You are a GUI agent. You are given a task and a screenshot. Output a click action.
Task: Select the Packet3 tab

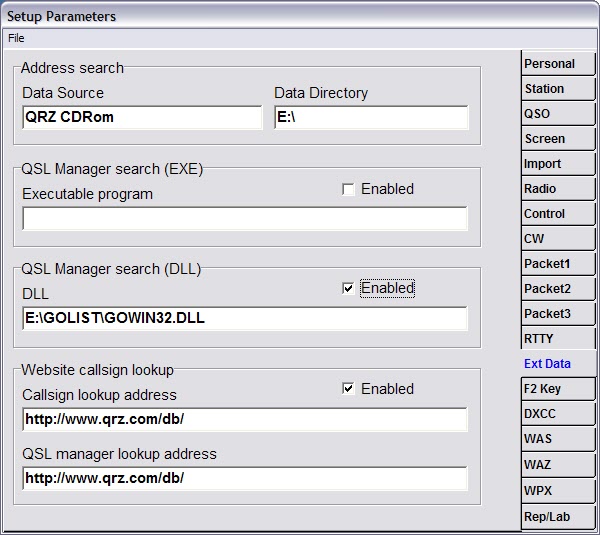click(x=558, y=313)
